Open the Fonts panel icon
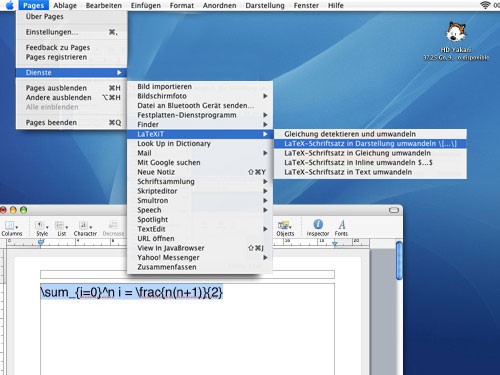This screenshot has height=375, width=500. 341,228
